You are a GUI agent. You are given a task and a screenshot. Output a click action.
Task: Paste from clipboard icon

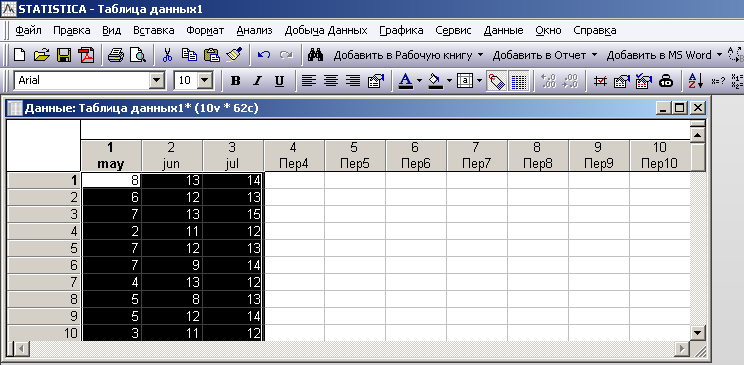coord(212,55)
